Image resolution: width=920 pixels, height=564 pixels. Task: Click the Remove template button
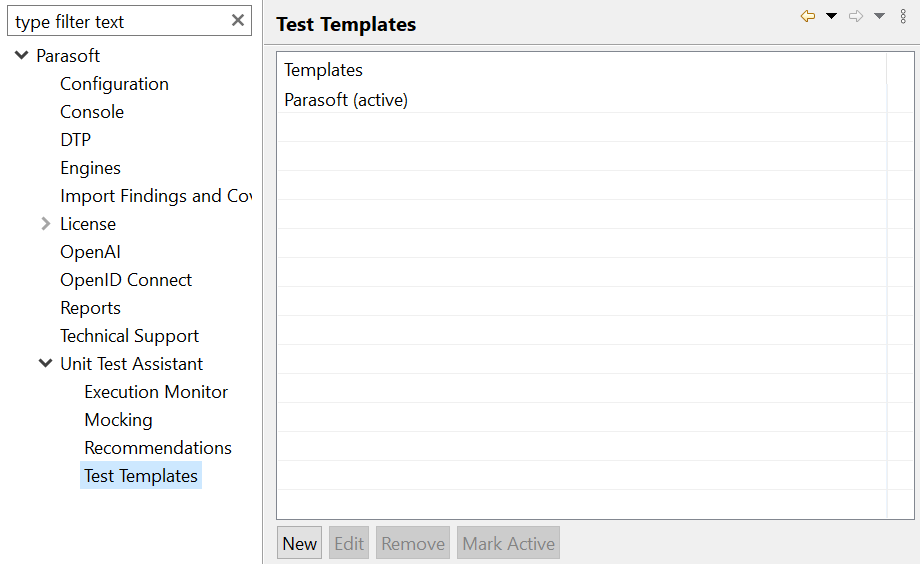click(x=412, y=543)
